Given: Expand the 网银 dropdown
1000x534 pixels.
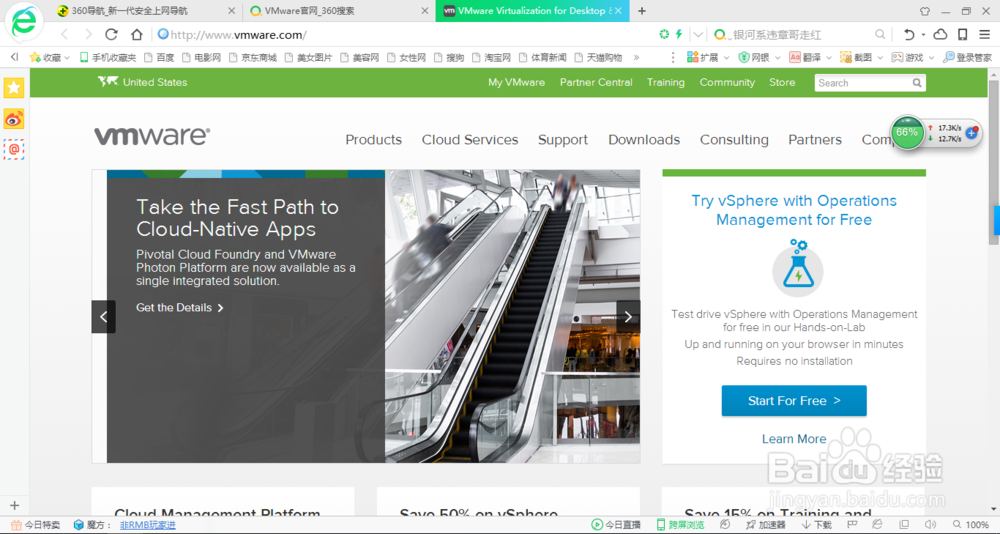Looking at the screenshot, I should point(777,57).
